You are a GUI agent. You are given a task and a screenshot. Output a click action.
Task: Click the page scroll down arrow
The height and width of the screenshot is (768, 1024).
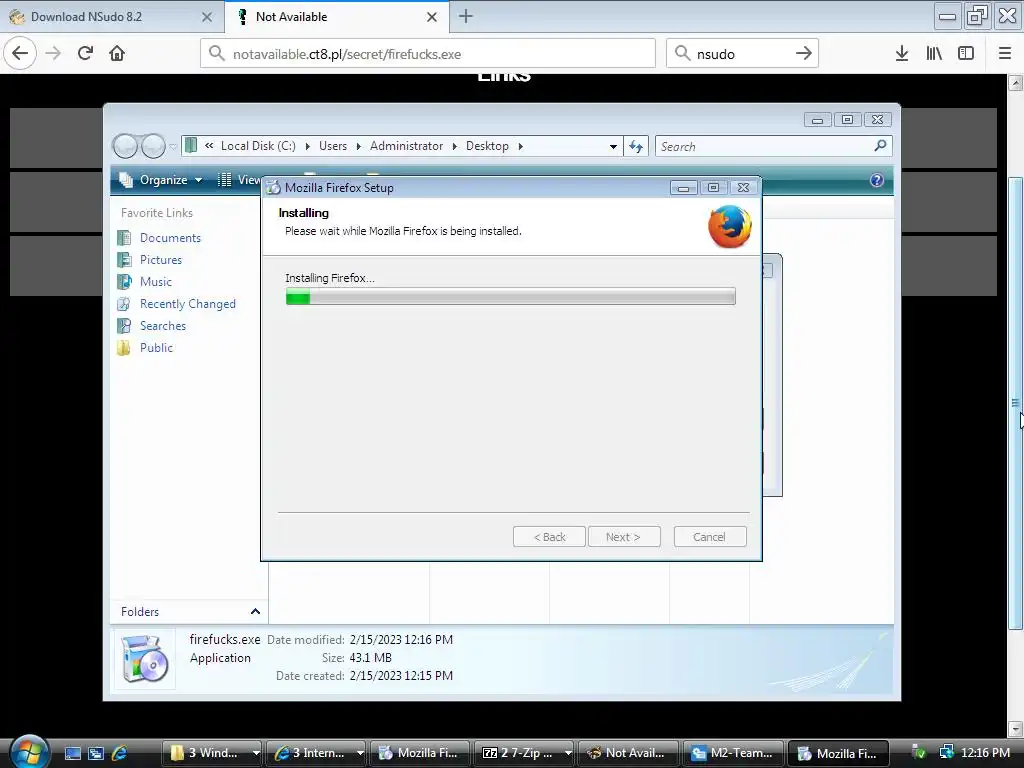tap(1016, 728)
